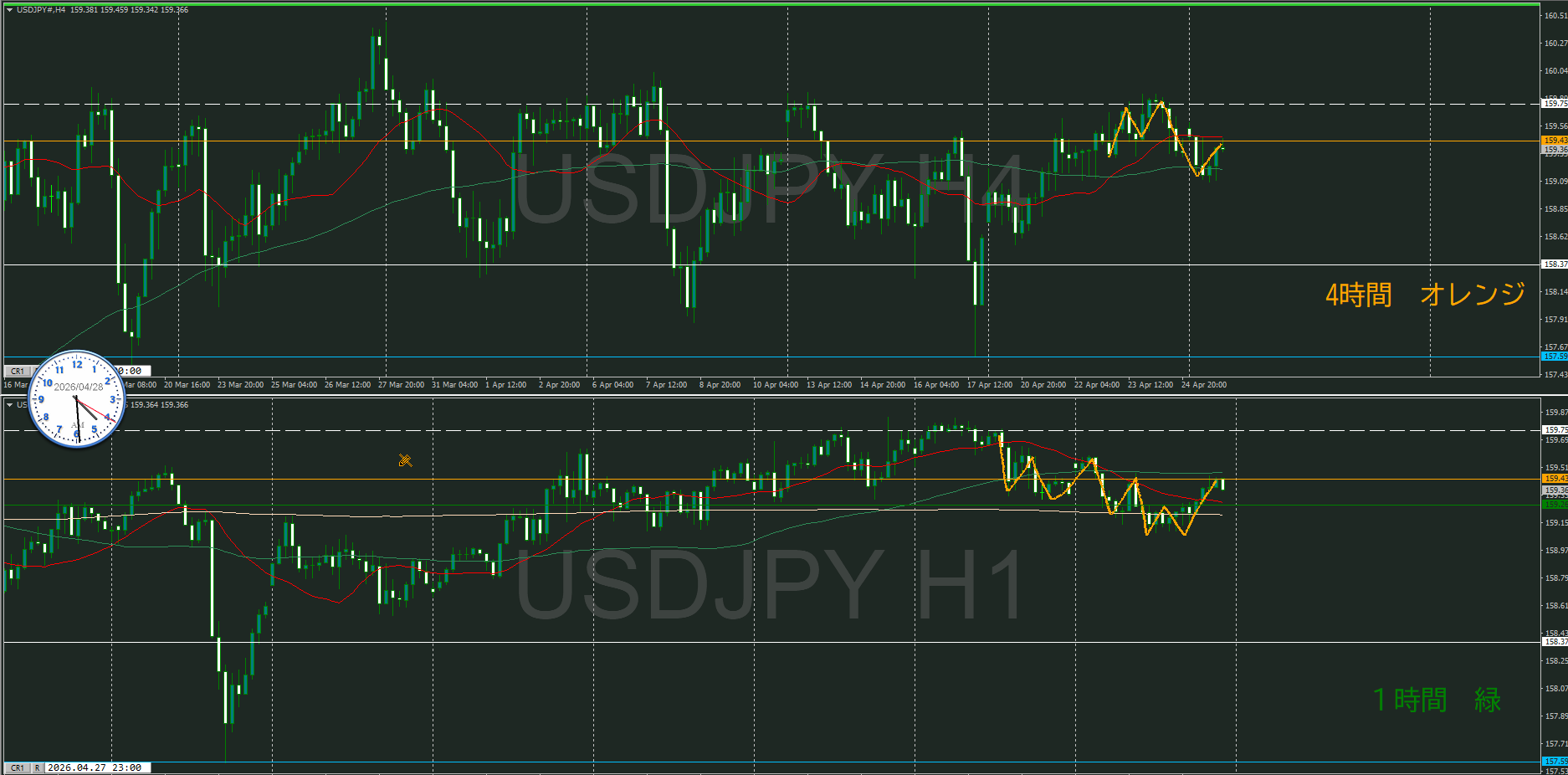Click the white 158.37 price tag on H1 chart
This screenshot has width=1568, height=775.
click(x=1555, y=642)
